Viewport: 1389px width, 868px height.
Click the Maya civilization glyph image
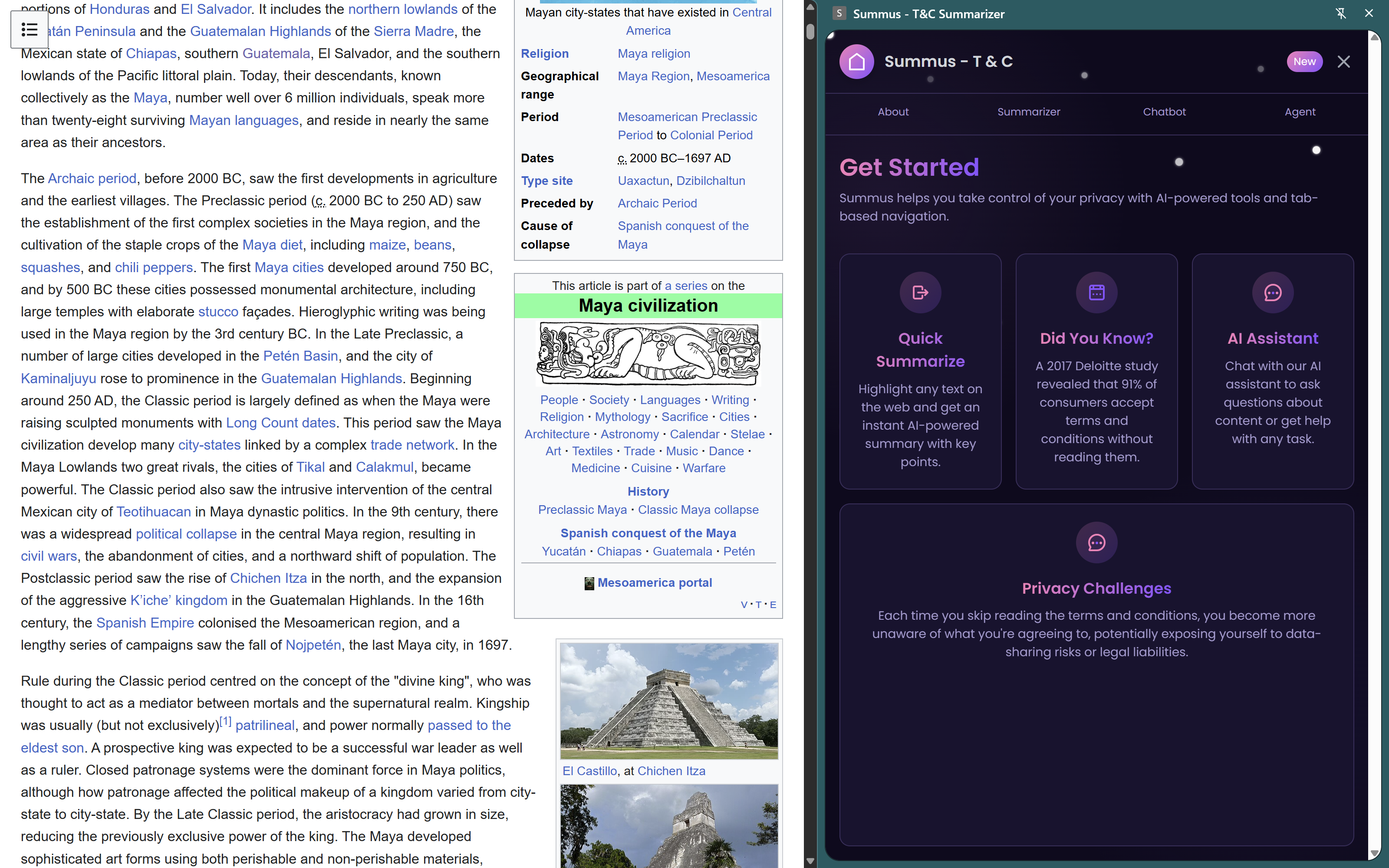[x=648, y=354]
